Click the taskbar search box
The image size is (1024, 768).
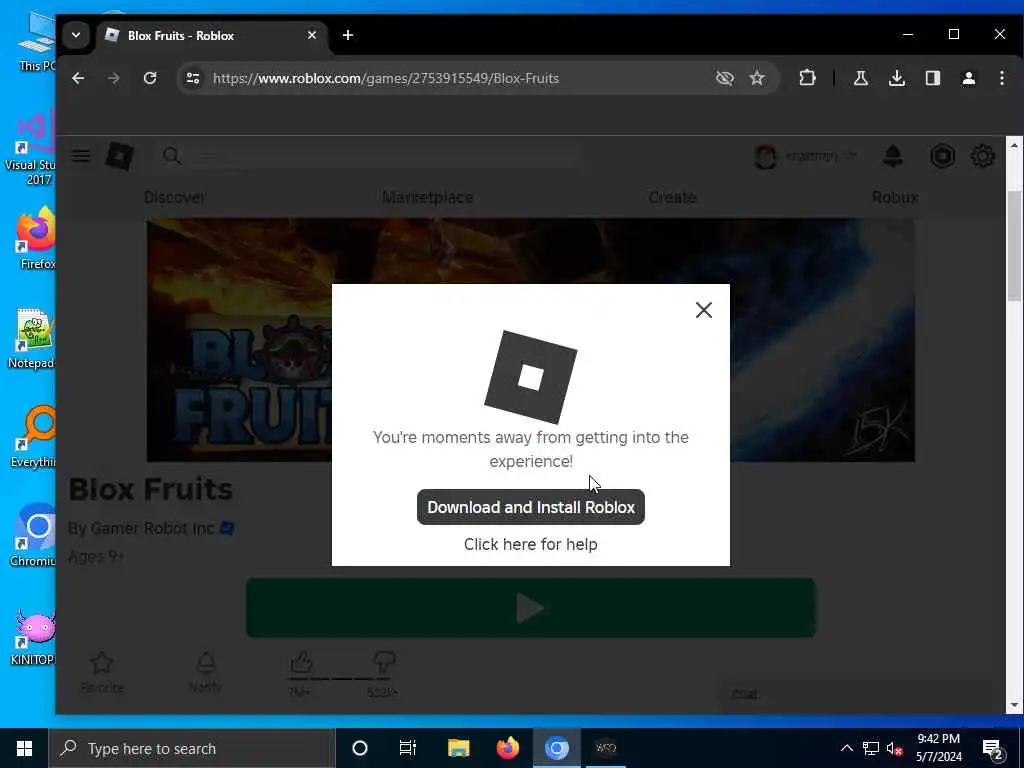tap(192, 748)
